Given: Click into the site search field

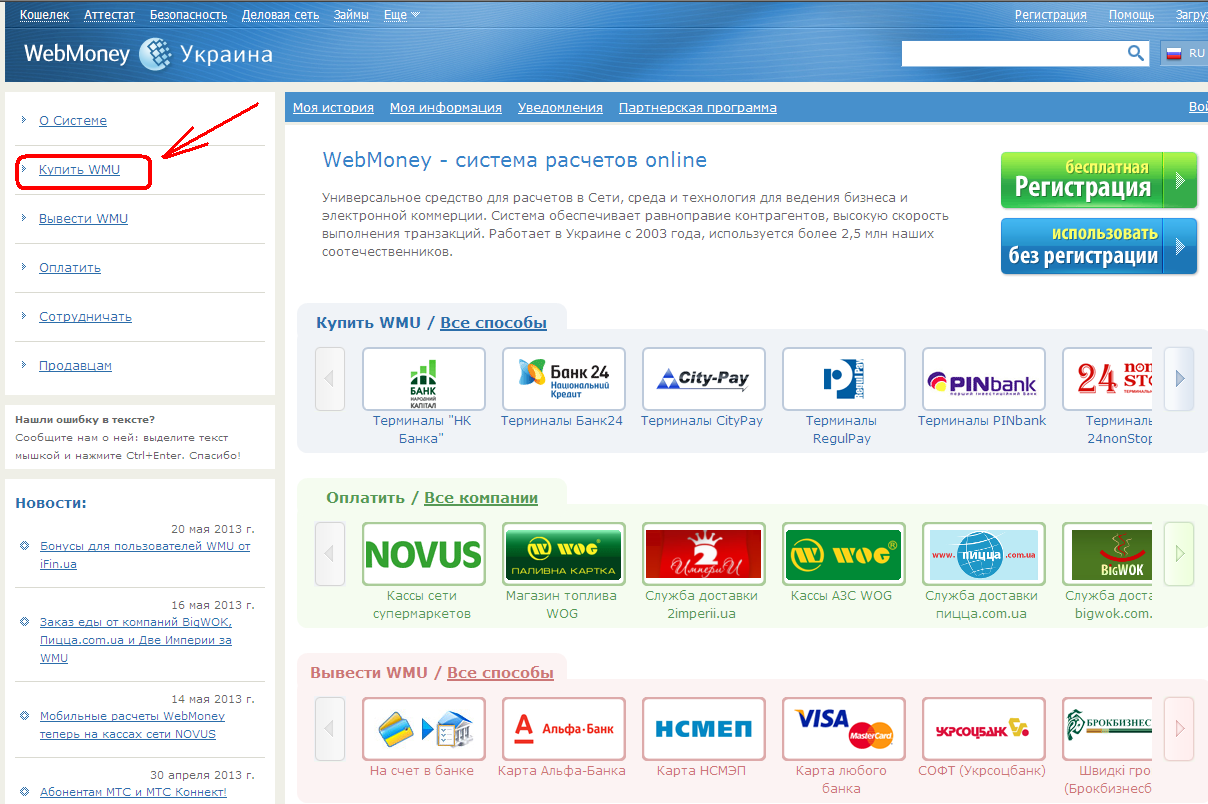Looking at the screenshot, I should click(x=1013, y=53).
